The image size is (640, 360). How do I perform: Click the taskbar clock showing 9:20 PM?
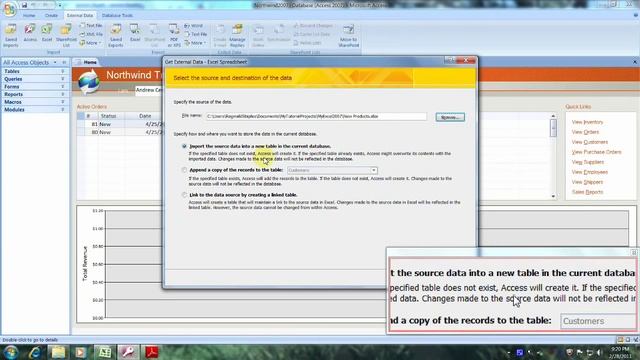click(x=620, y=352)
